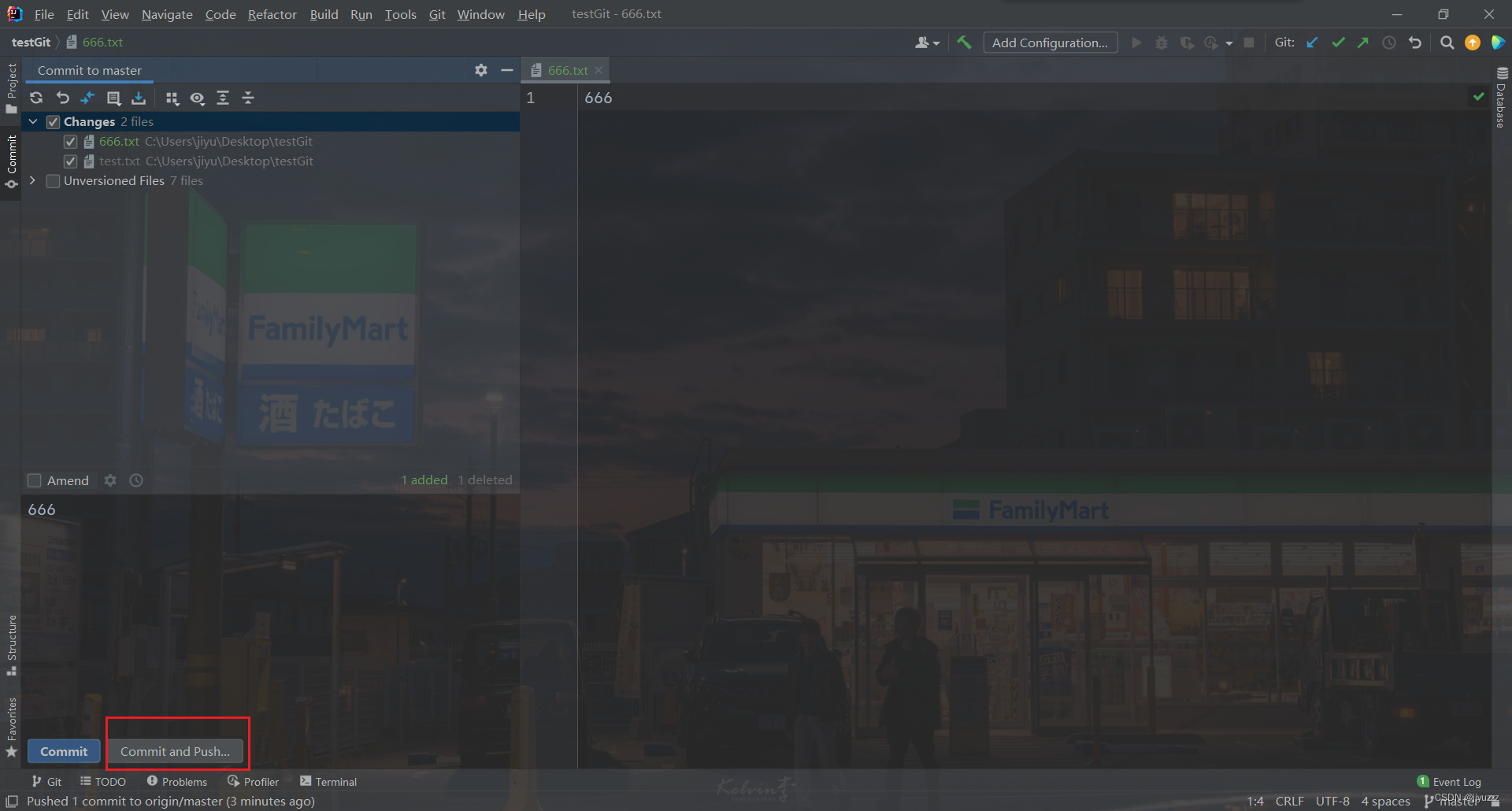
Task: Click the Run button in toolbar
Action: point(1136,43)
